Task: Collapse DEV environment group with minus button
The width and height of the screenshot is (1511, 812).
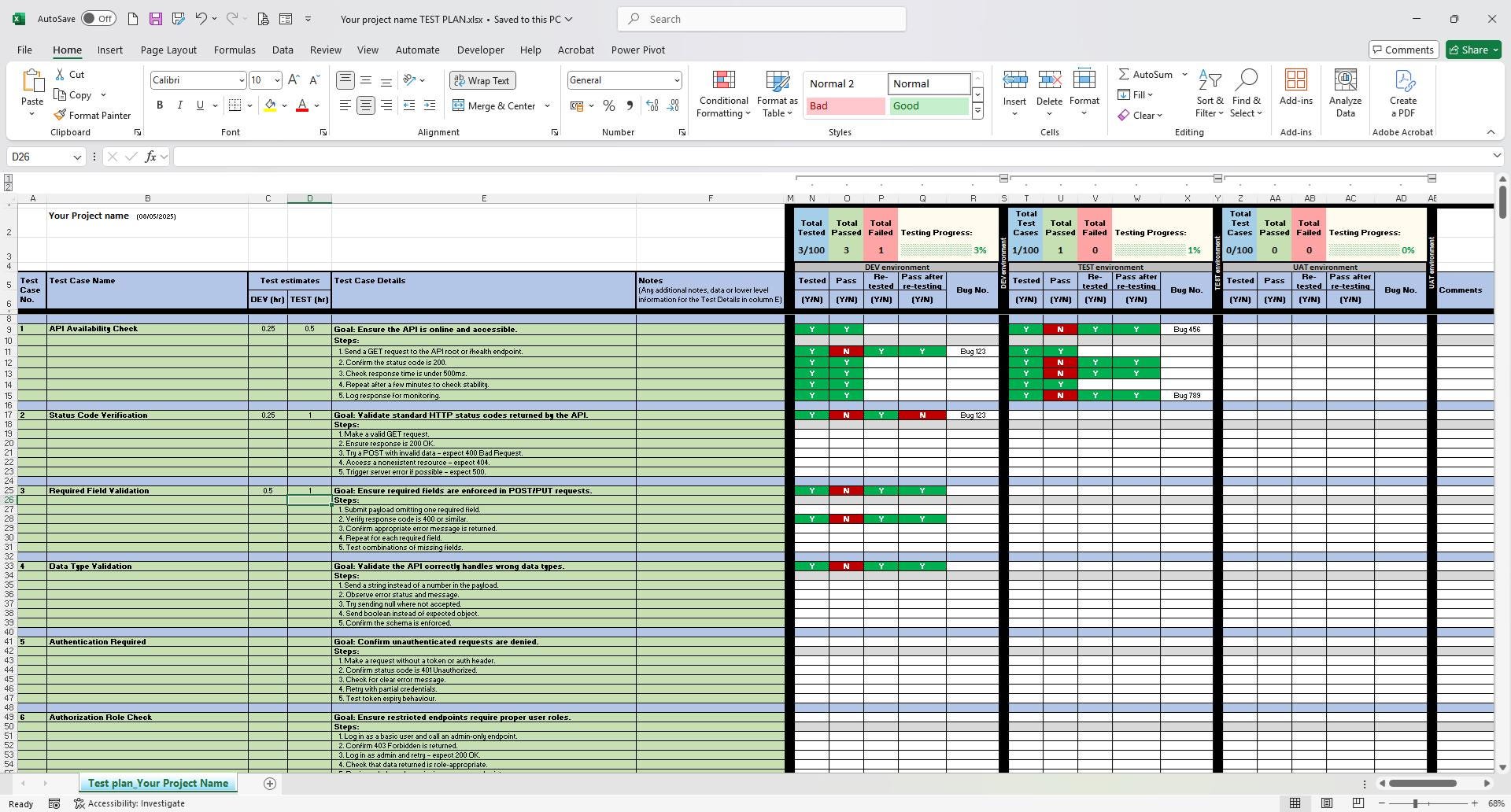Action: click(x=1003, y=179)
